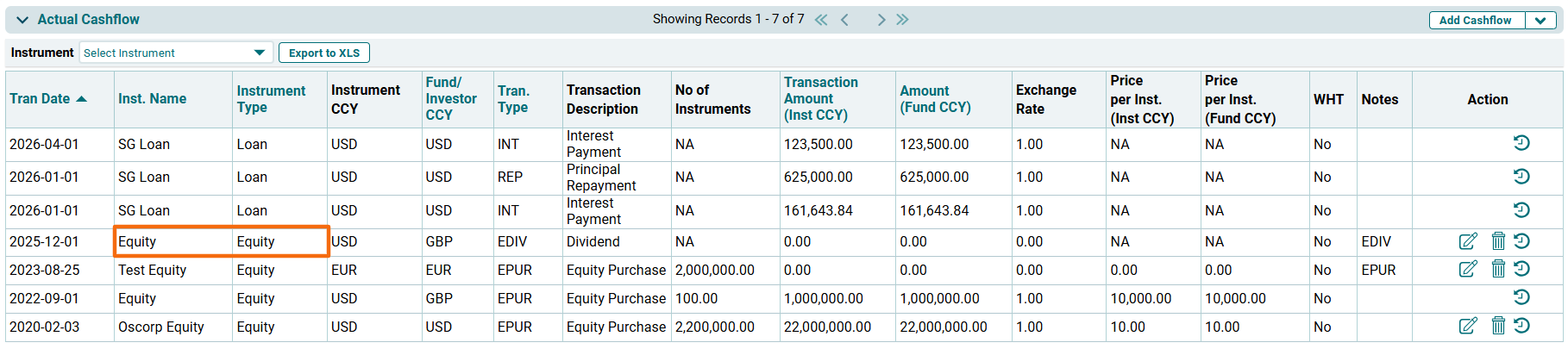The width and height of the screenshot is (1568, 349).
Task: Sort by Tran. Type column header
Action: 513,99
